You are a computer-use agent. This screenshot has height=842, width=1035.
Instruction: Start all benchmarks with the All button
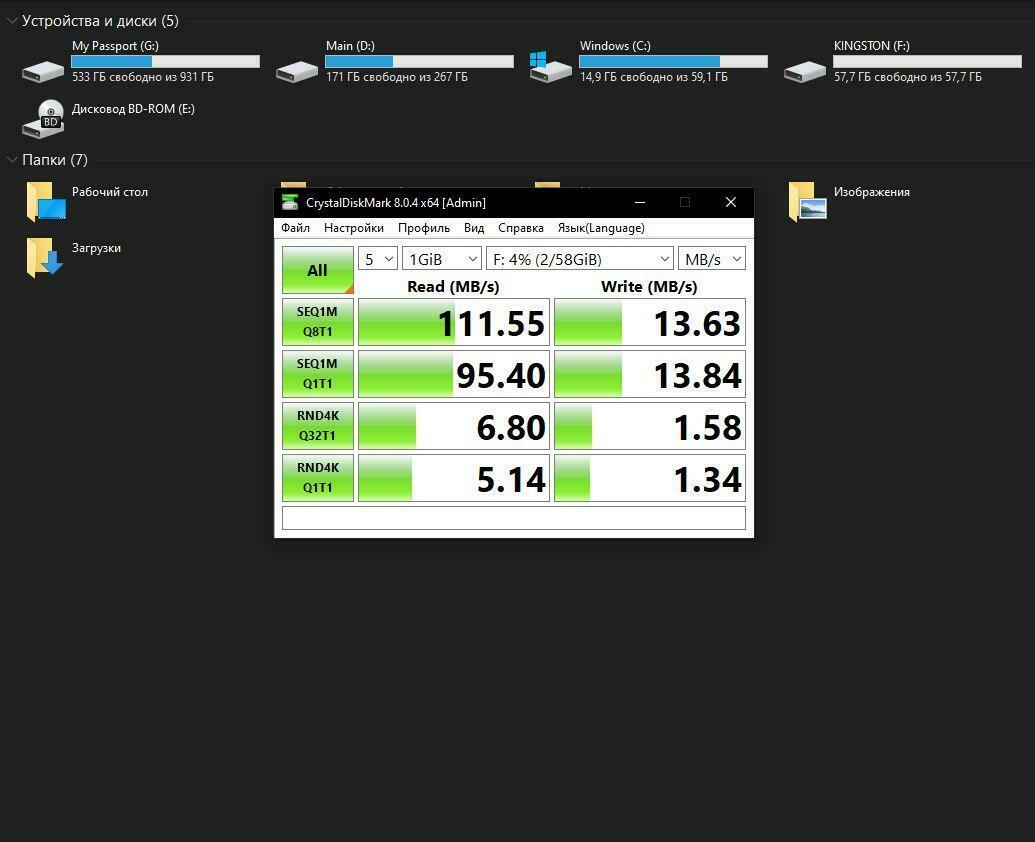click(317, 270)
